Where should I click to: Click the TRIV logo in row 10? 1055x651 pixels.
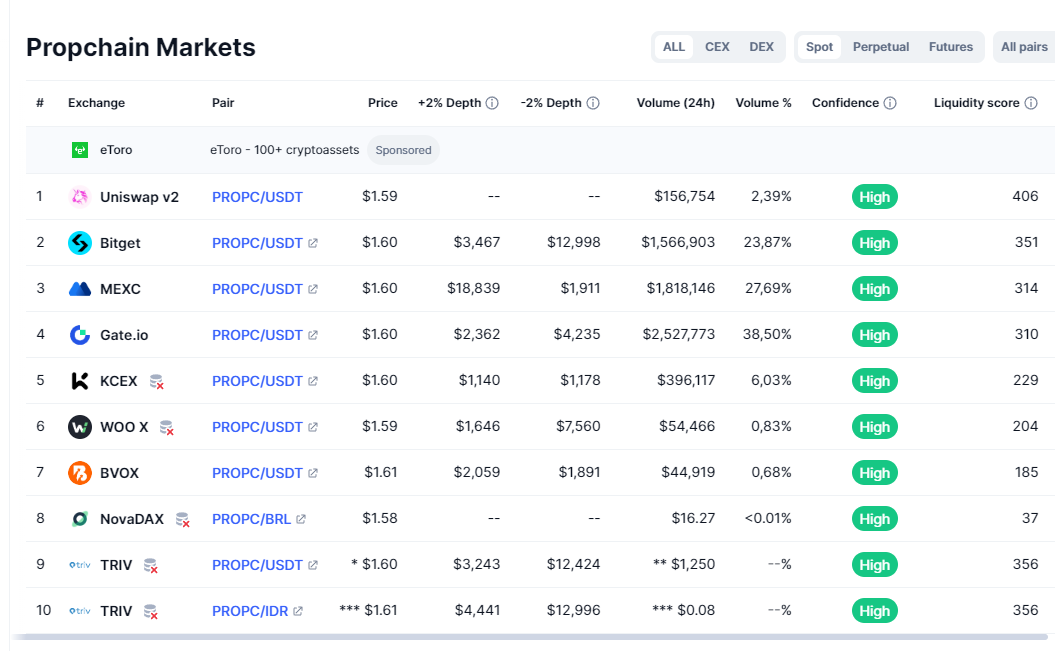click(79, 611)
